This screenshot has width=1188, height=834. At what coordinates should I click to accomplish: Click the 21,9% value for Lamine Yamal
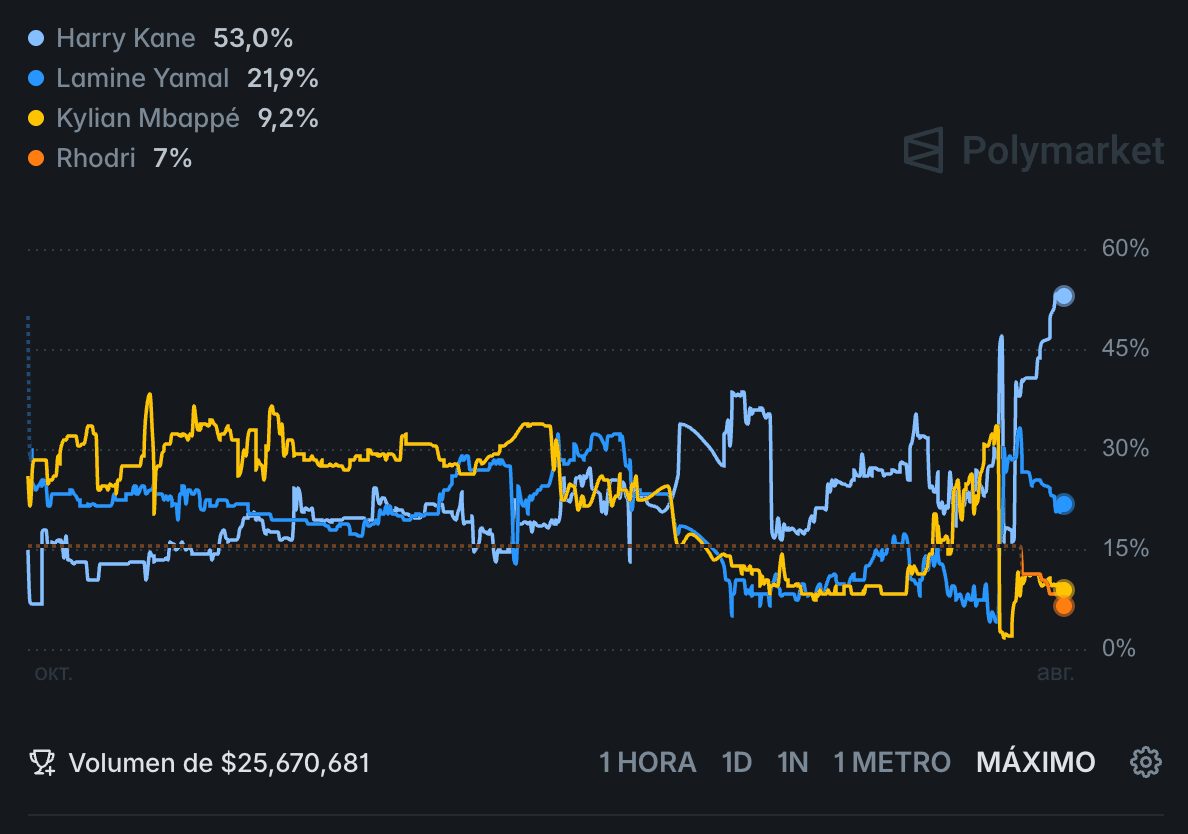click(x=283, y=78)
